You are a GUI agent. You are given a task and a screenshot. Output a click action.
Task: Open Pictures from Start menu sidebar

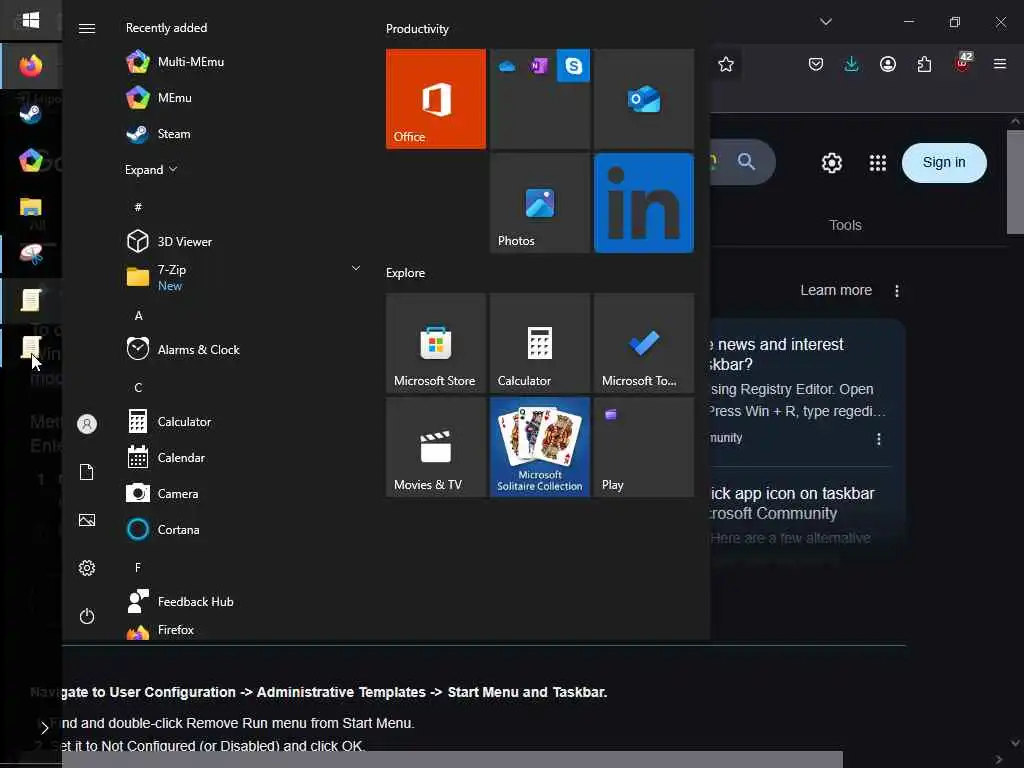click(87, 520)
